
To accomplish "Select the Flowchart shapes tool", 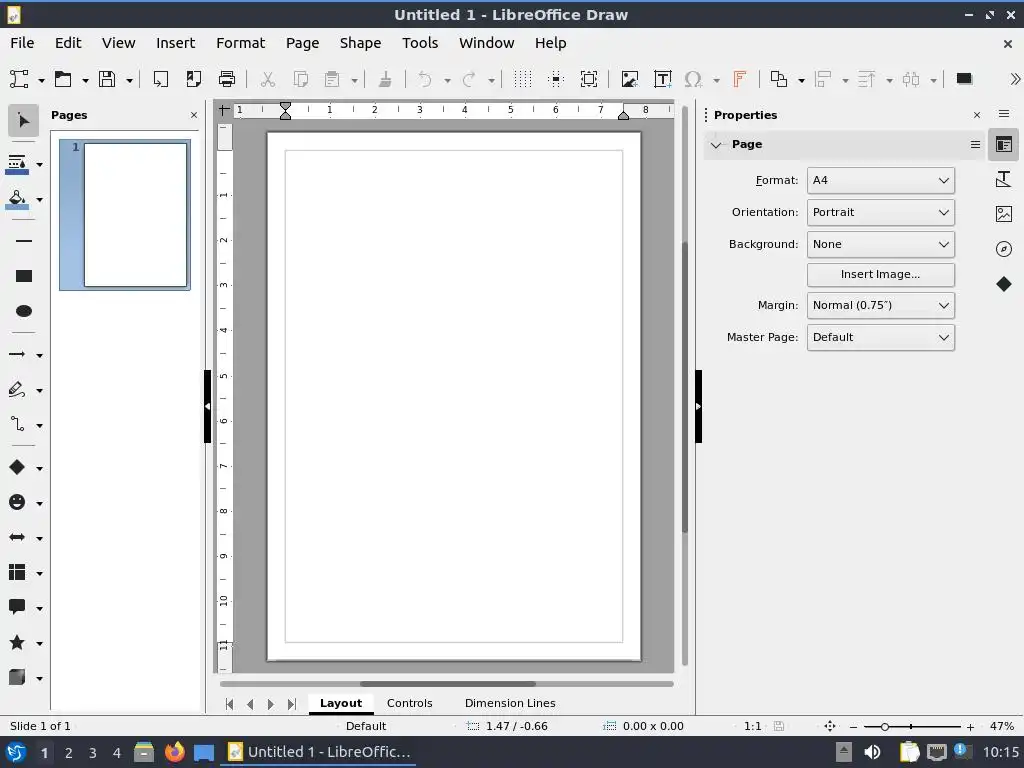I will pos(18,573).
